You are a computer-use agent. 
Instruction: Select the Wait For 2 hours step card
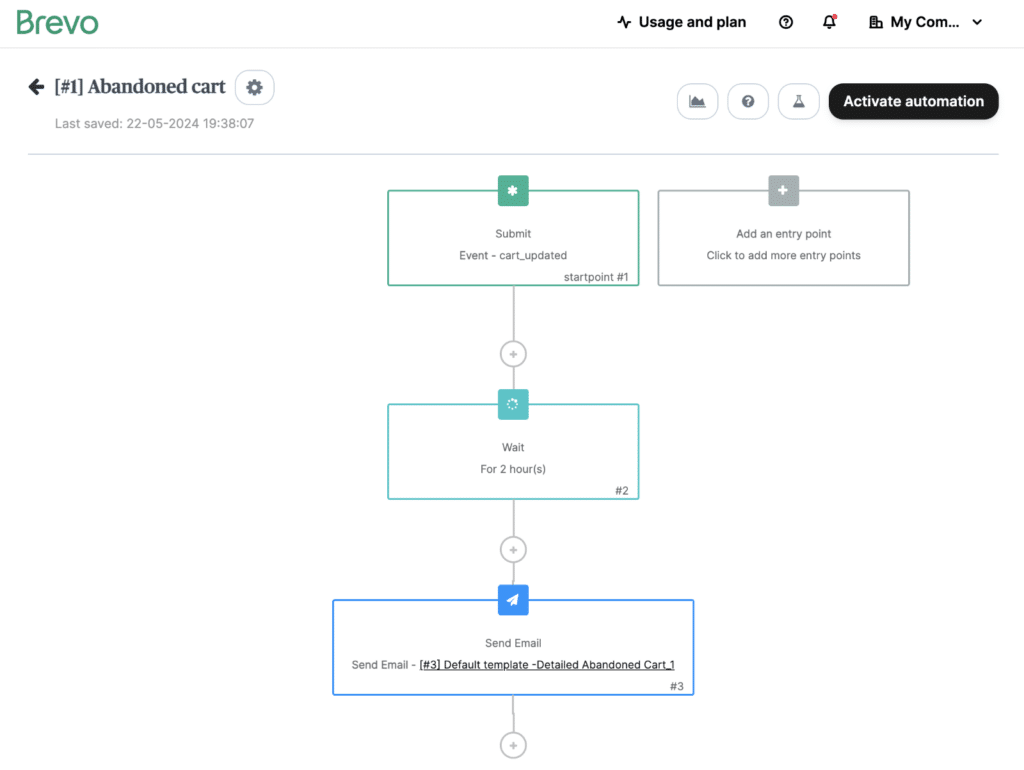[x=513, y=455]
